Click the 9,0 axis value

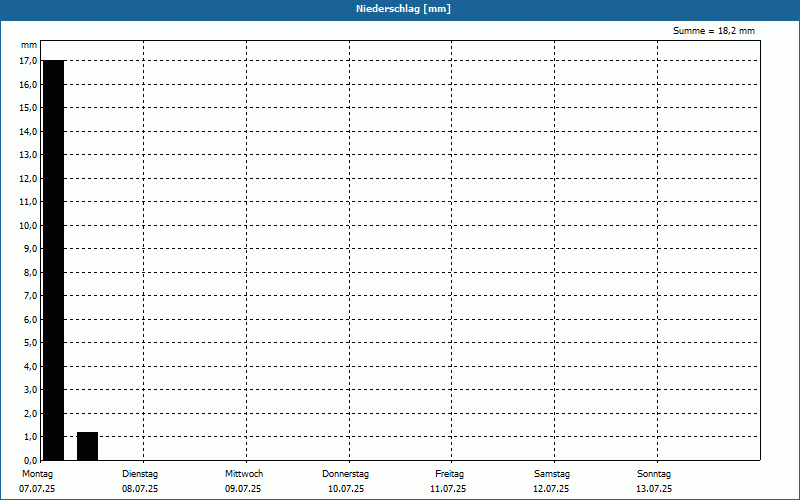click(x=30, y=248)
